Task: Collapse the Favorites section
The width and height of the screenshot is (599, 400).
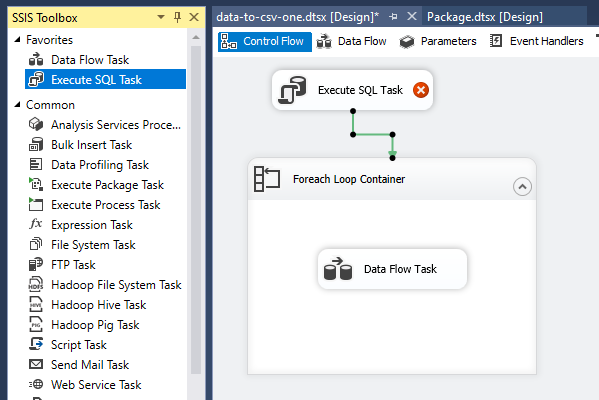Action: 17,39
